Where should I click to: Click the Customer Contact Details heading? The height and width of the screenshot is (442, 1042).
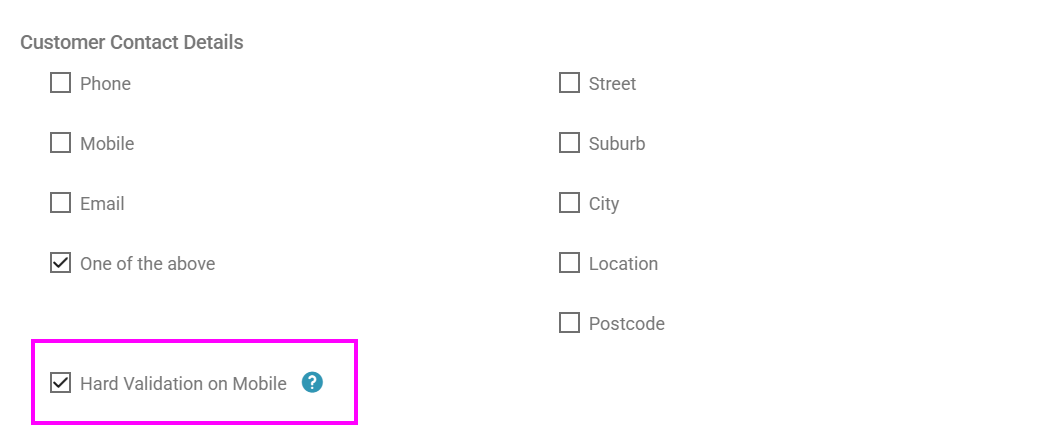tap(132, 43)
